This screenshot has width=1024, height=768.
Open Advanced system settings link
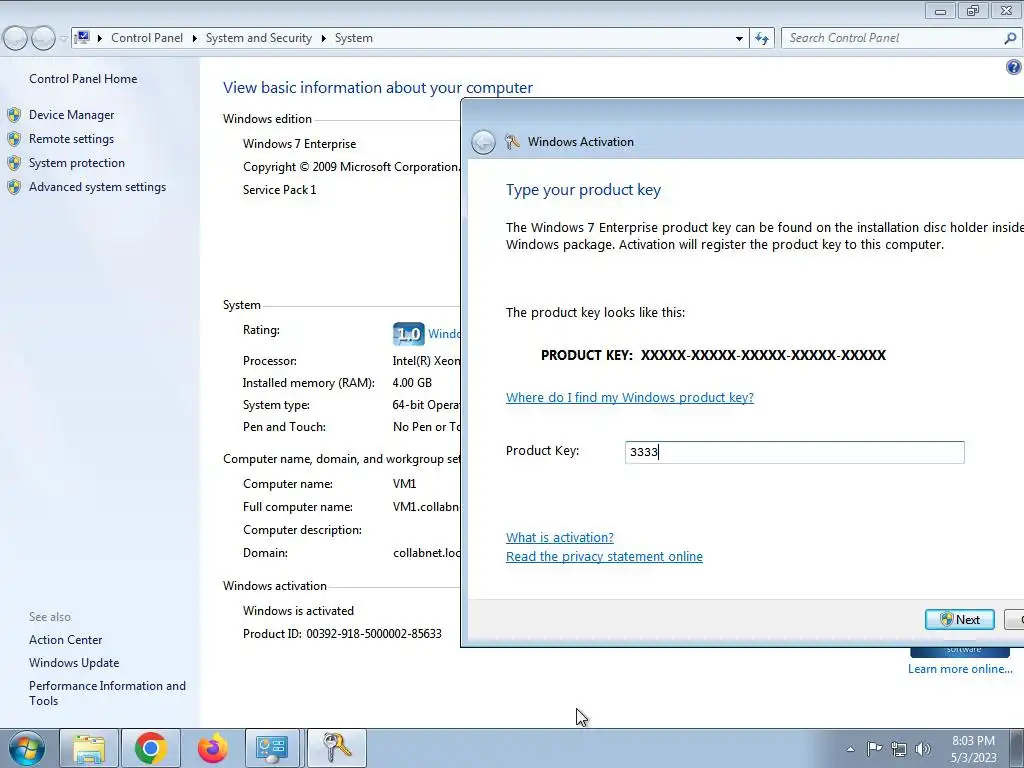point(97,187)
